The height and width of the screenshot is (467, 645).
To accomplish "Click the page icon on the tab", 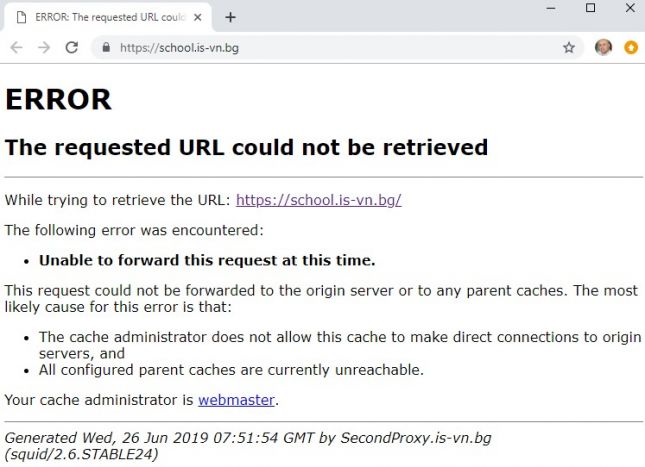I will 21,17.
